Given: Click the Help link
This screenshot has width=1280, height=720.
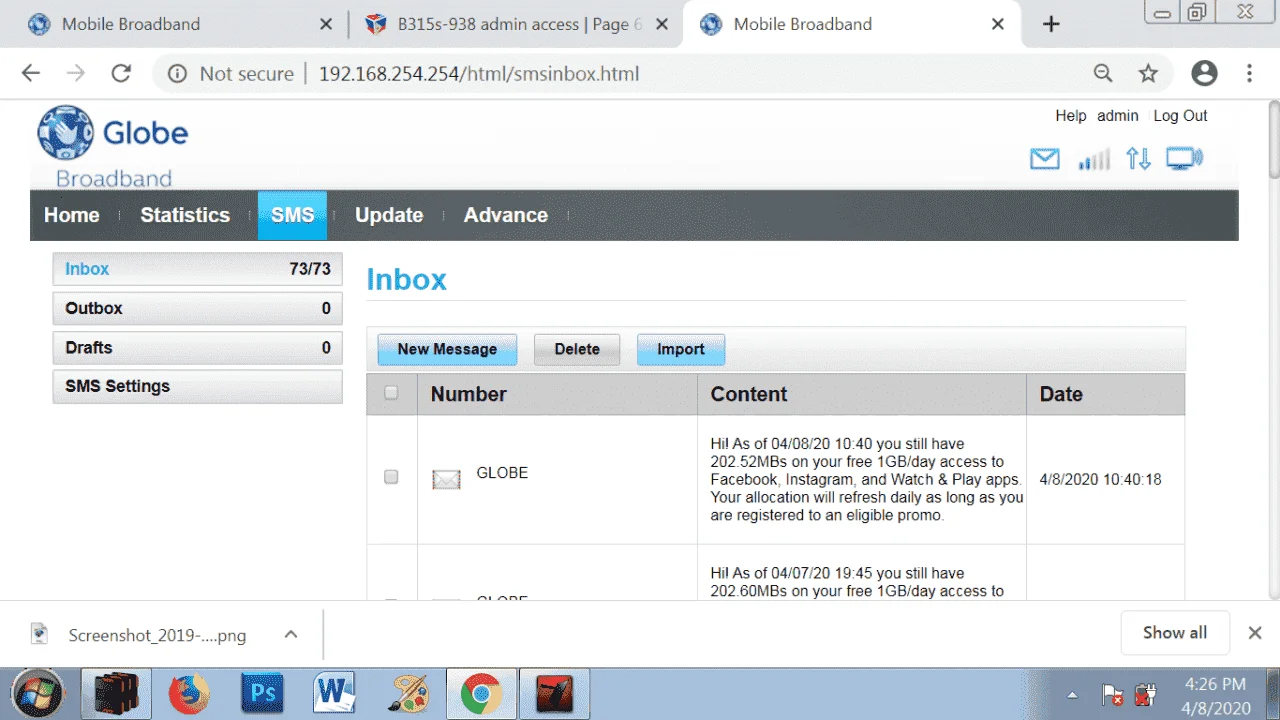Looking at the screenshot, I should [x=1071, y=116].
